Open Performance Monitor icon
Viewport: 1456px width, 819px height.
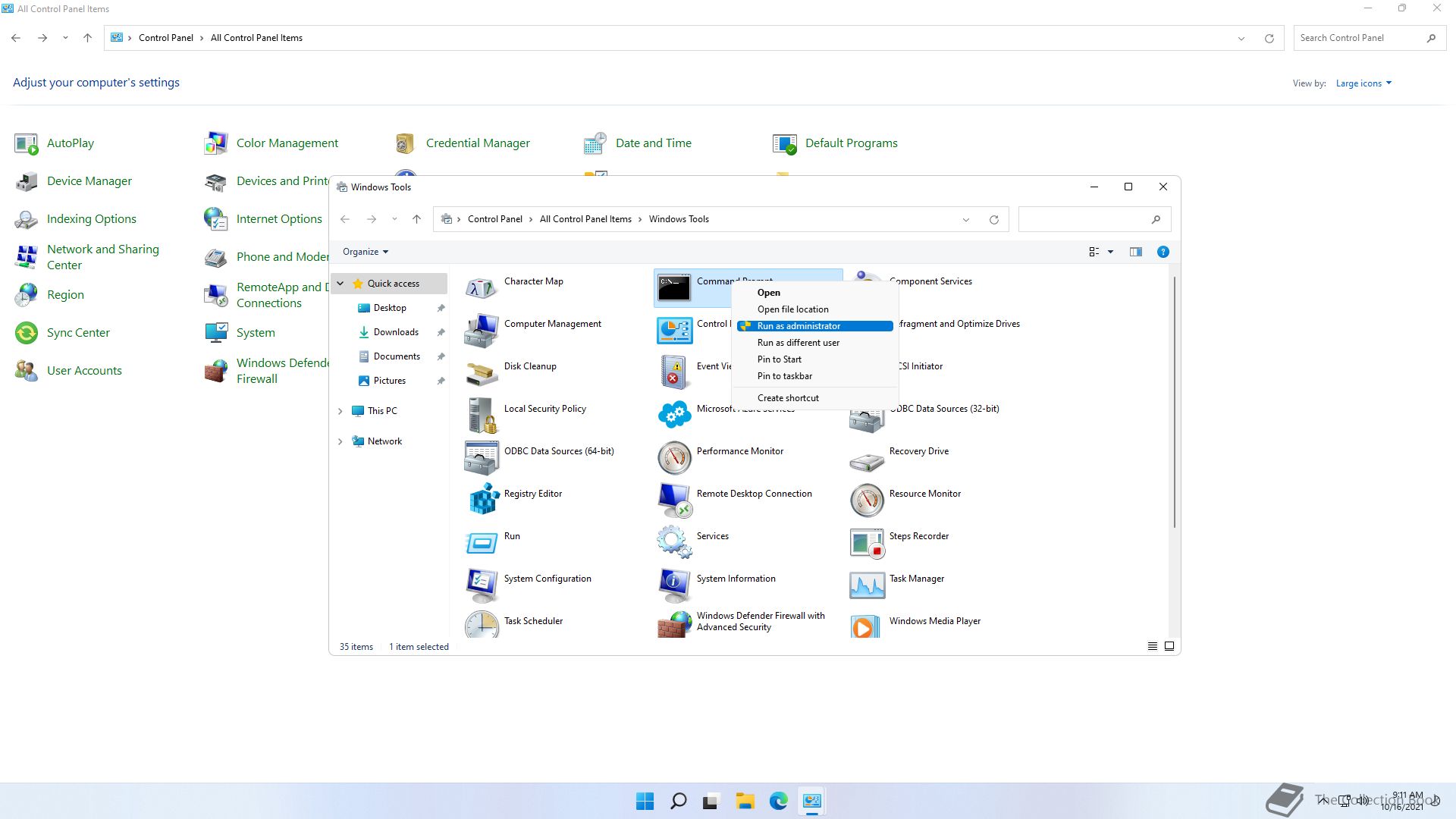[x=674, y=457]
